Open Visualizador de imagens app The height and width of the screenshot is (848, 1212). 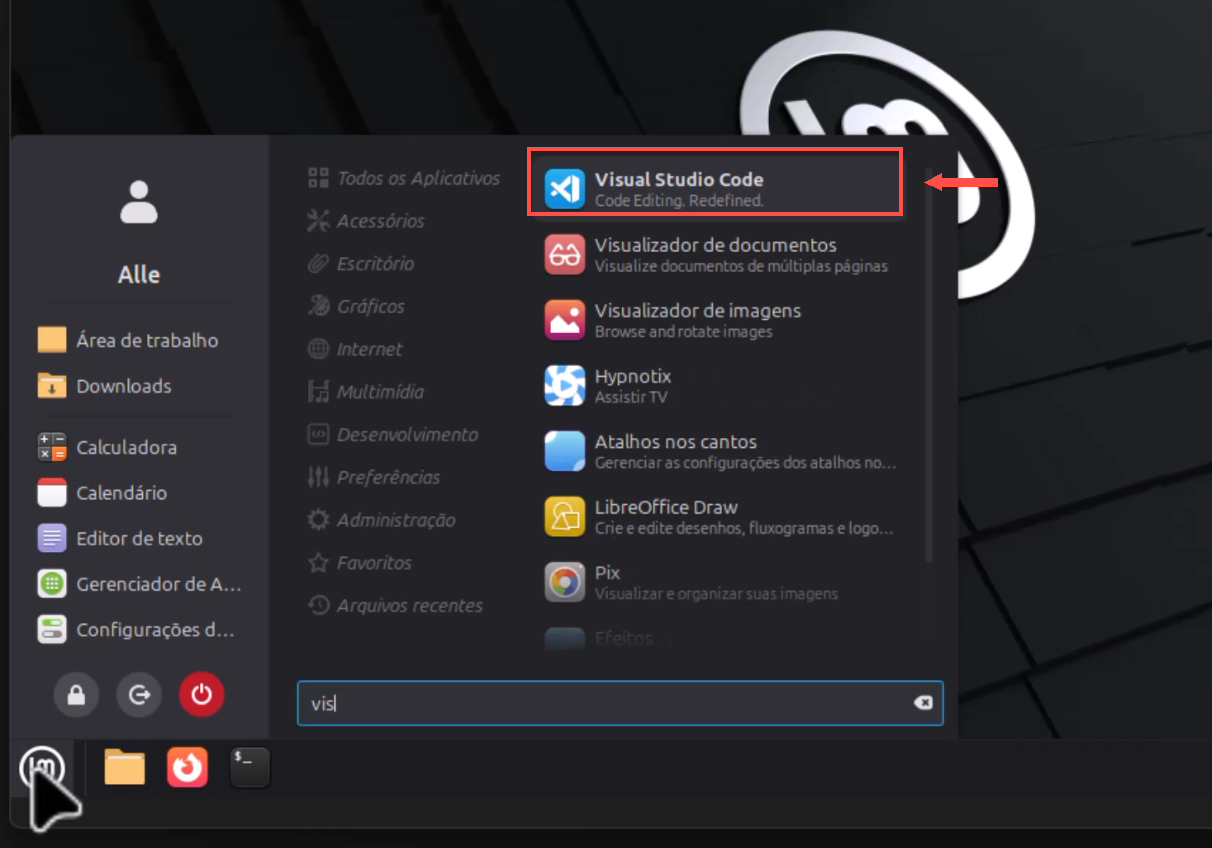pos(716,320)
